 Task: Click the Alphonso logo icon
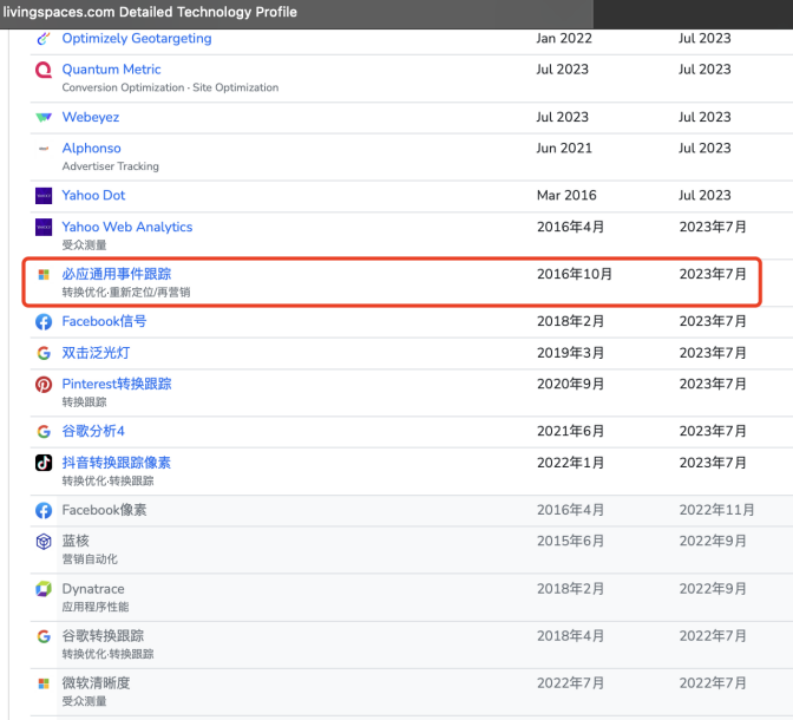43,149
